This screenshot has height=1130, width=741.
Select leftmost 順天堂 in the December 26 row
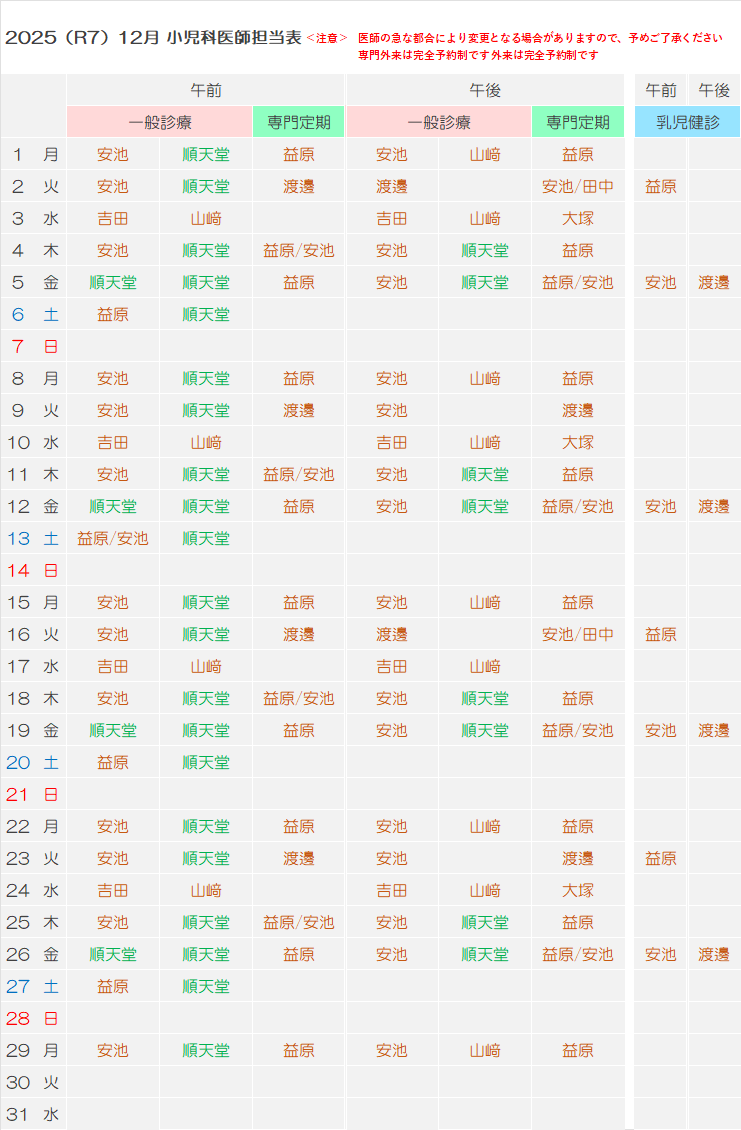[113, 954]
